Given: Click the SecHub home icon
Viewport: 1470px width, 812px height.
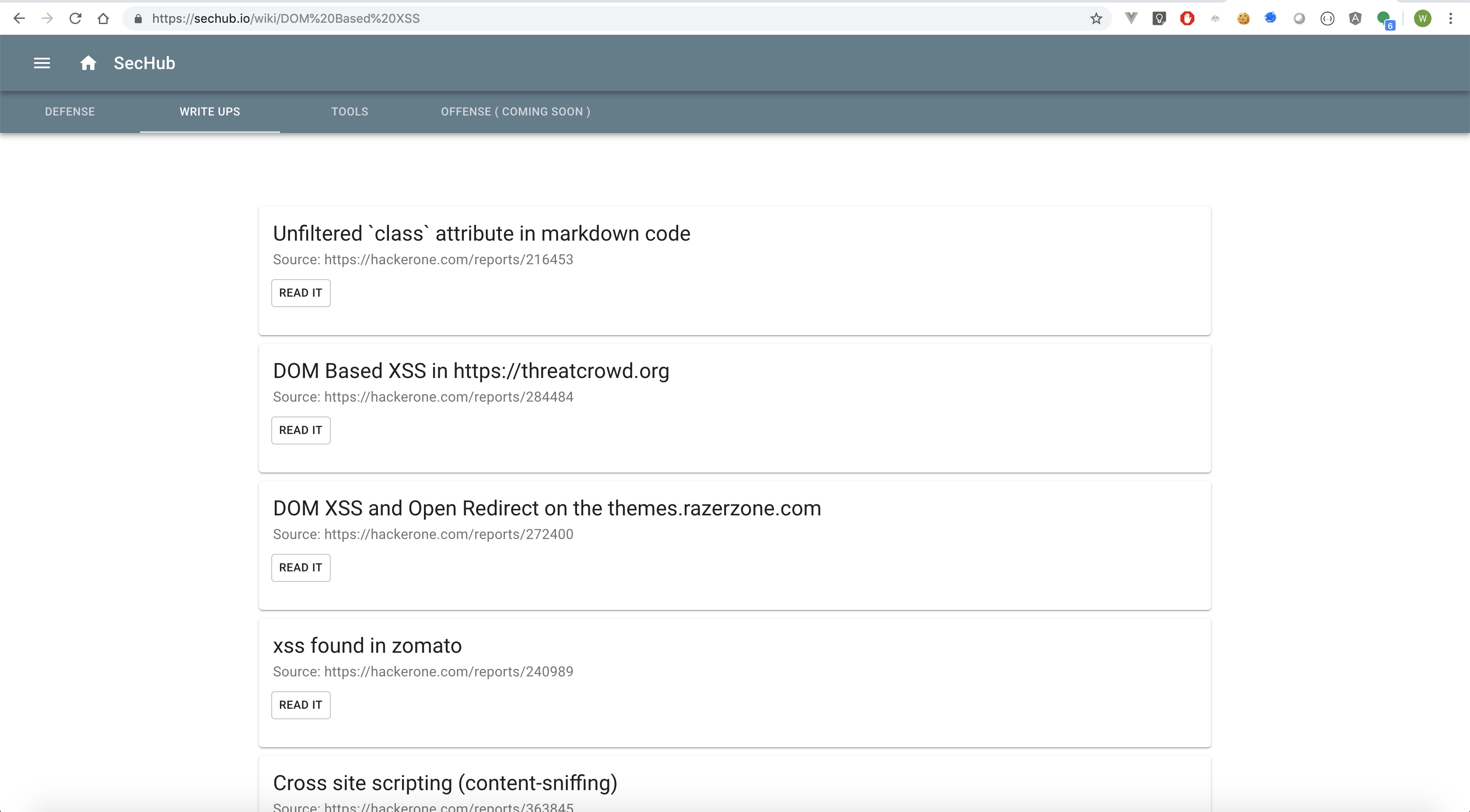Looking at the screenshot, I should [88, 63].
